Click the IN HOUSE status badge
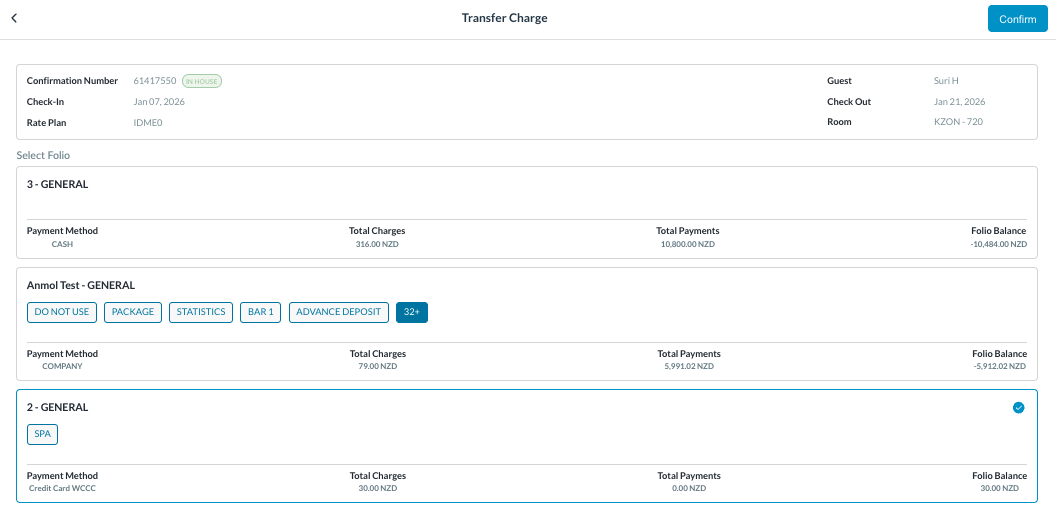This screenshot has width=1056, height=518. 202,81
